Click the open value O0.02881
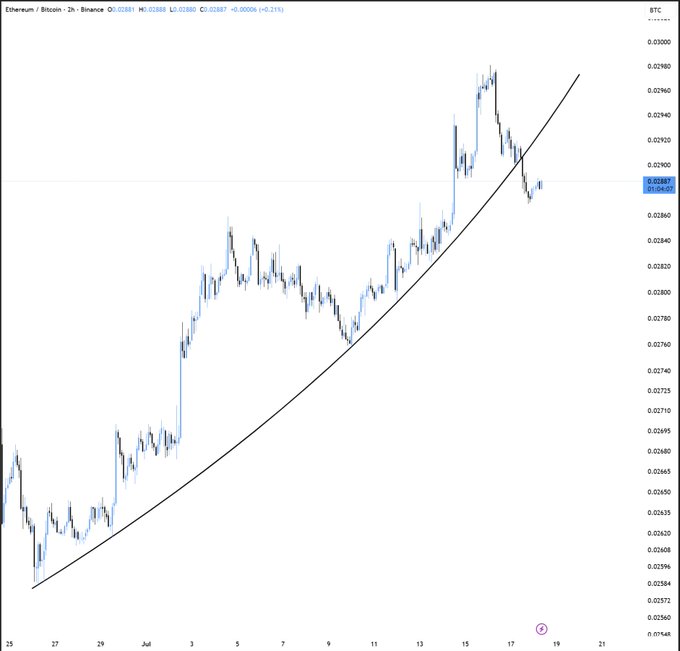Image resolution: width=680 pixels, height=651 pixels. click(123, 9)
